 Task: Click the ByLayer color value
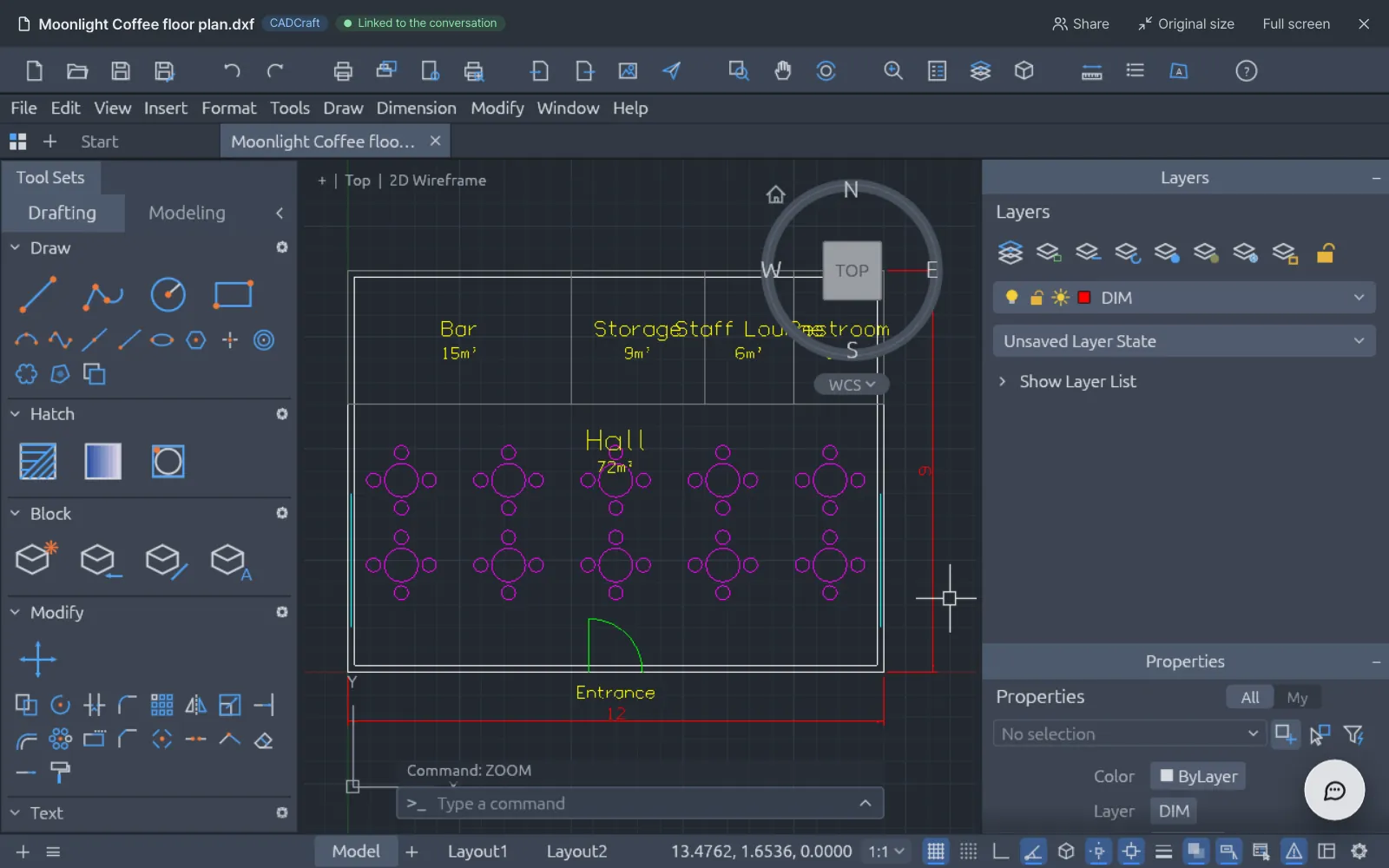pyautogui.click(x=1198, y=776)
